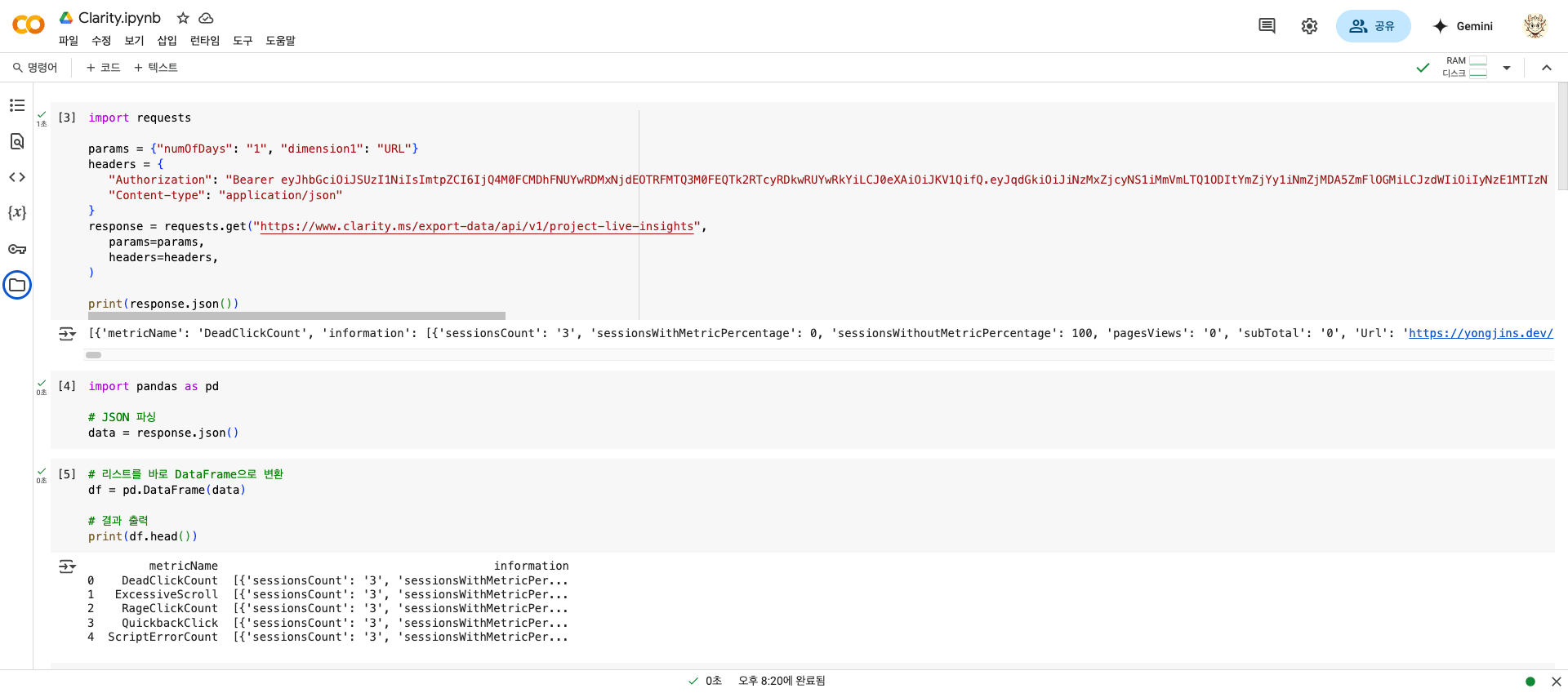Toggle output view of cell 5
The height and width of the screenshot is (693, 1568).
(x=67, y=566)
